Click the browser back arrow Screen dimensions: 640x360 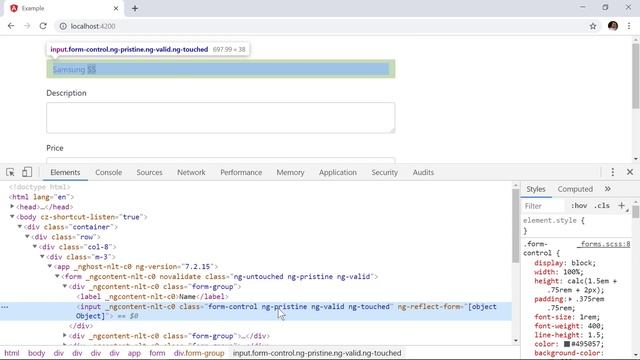(11, 26)
